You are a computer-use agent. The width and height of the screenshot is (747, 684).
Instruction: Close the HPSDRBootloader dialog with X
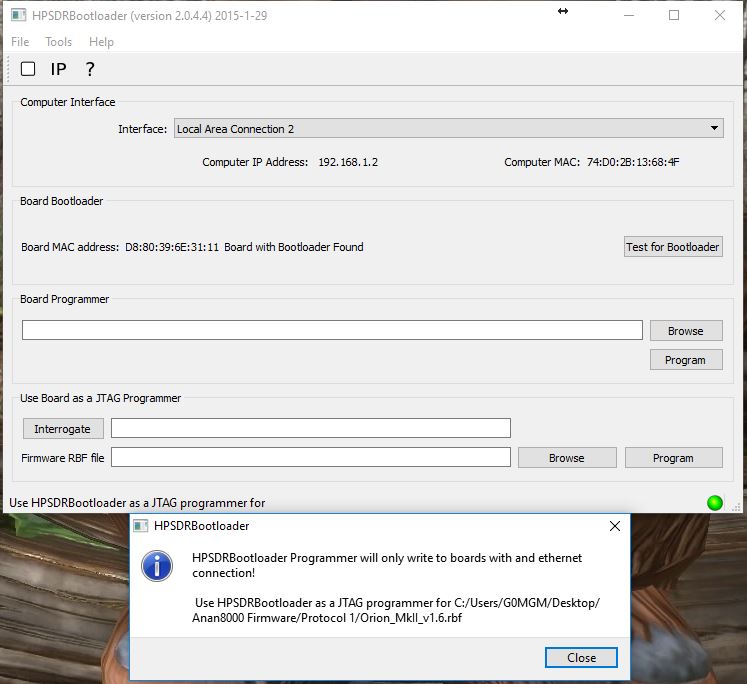(615, 526)
